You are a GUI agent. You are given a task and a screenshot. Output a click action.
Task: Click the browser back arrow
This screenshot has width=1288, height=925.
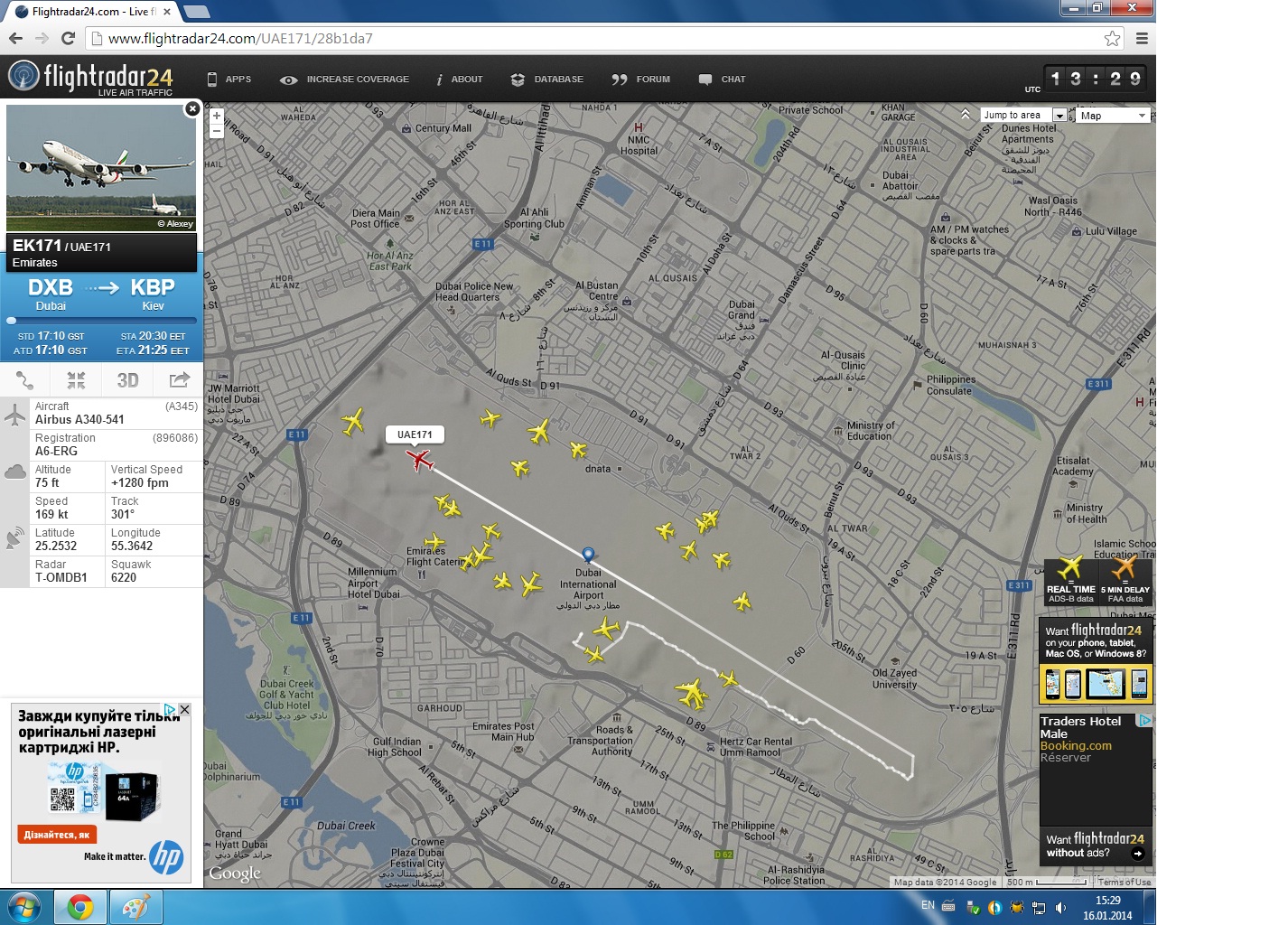pyautogui.click(x=15, y=38)
